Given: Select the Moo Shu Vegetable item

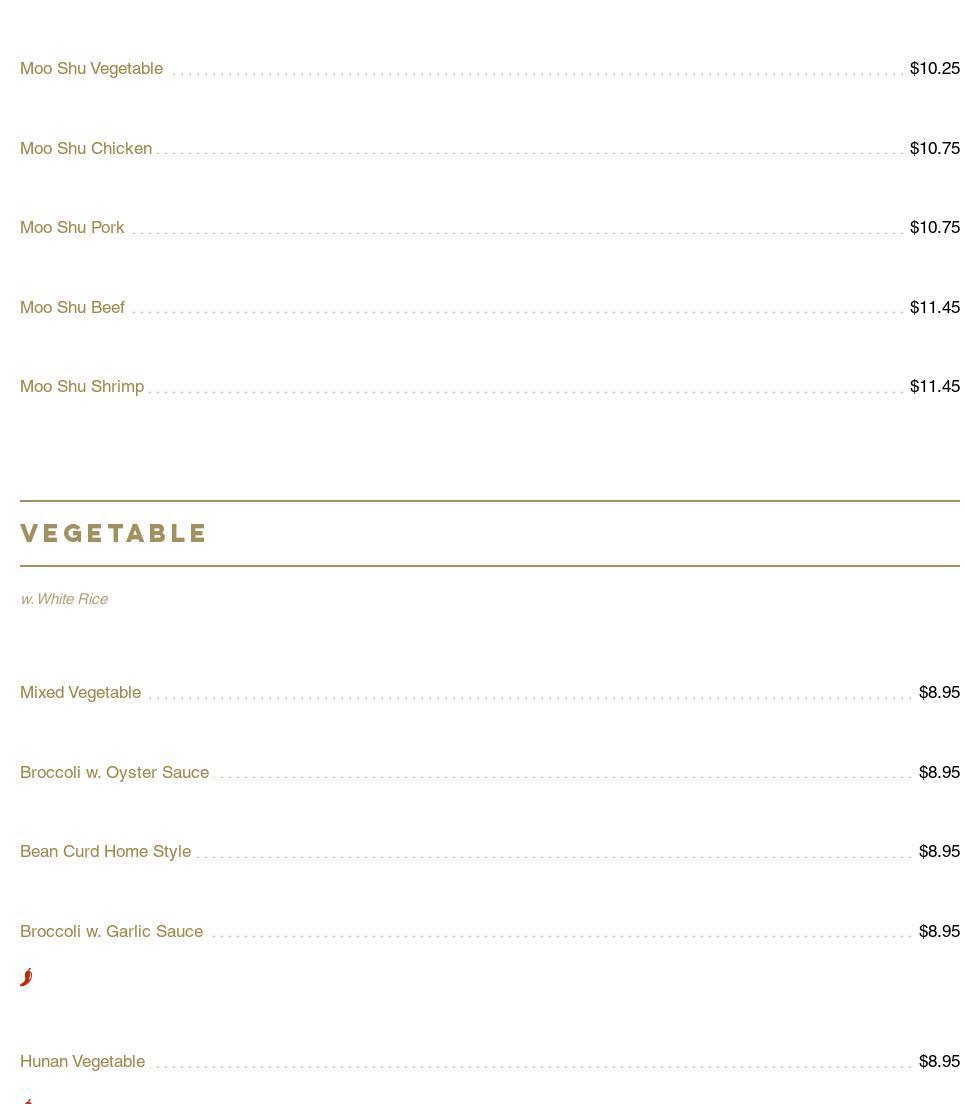Looking at the screenshot, I should point(91,68).
